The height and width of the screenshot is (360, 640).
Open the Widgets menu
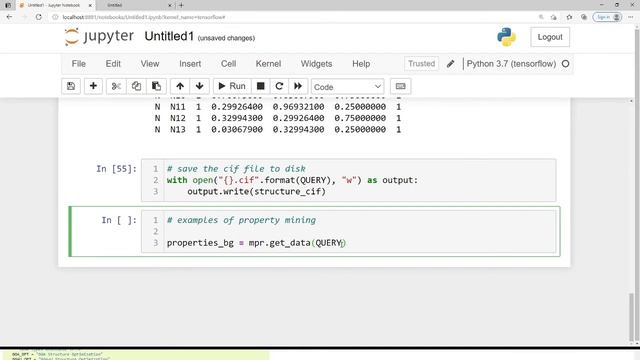coord(316,64)
